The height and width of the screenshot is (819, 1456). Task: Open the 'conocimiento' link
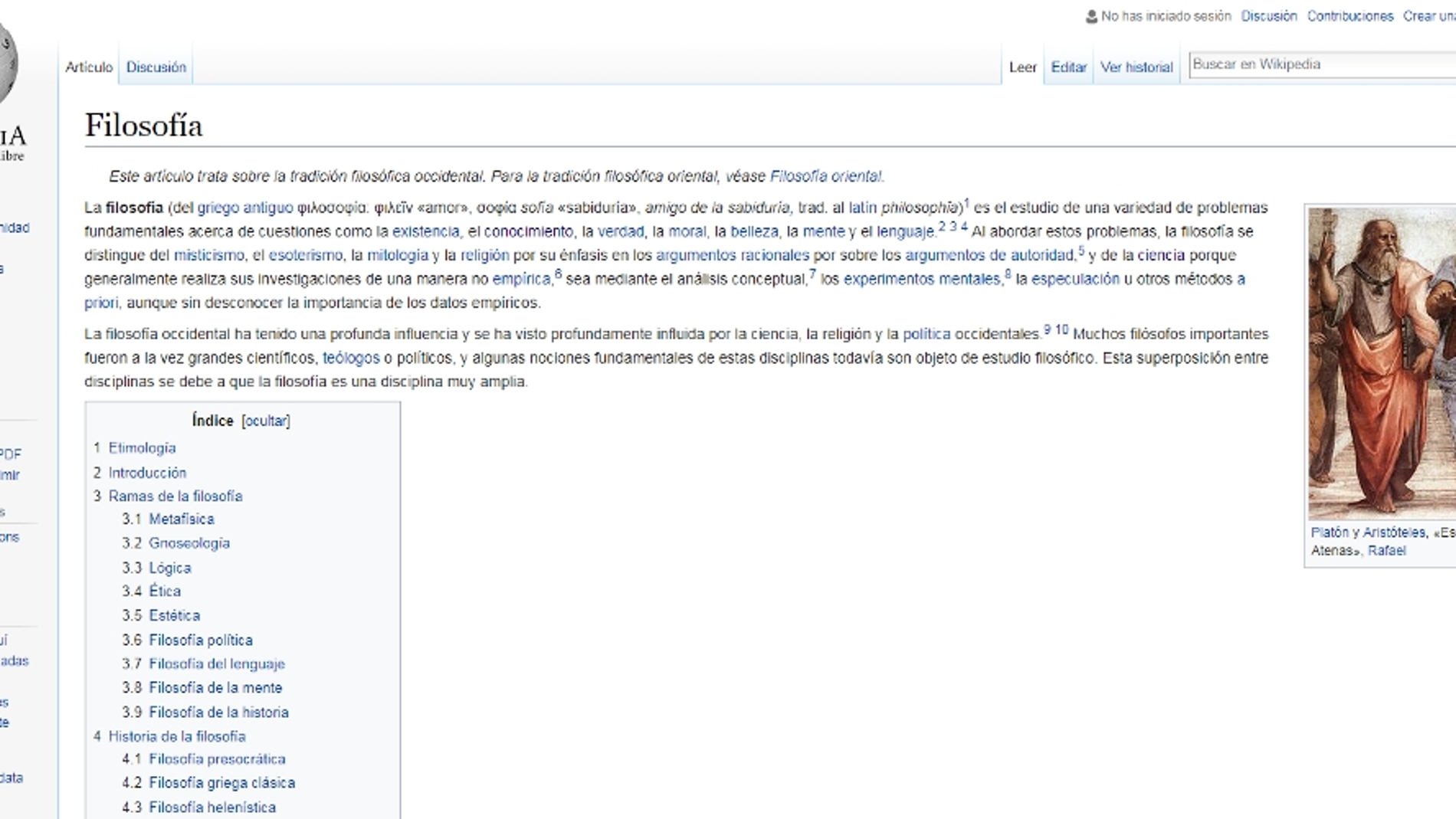click(x=528, y=231)
